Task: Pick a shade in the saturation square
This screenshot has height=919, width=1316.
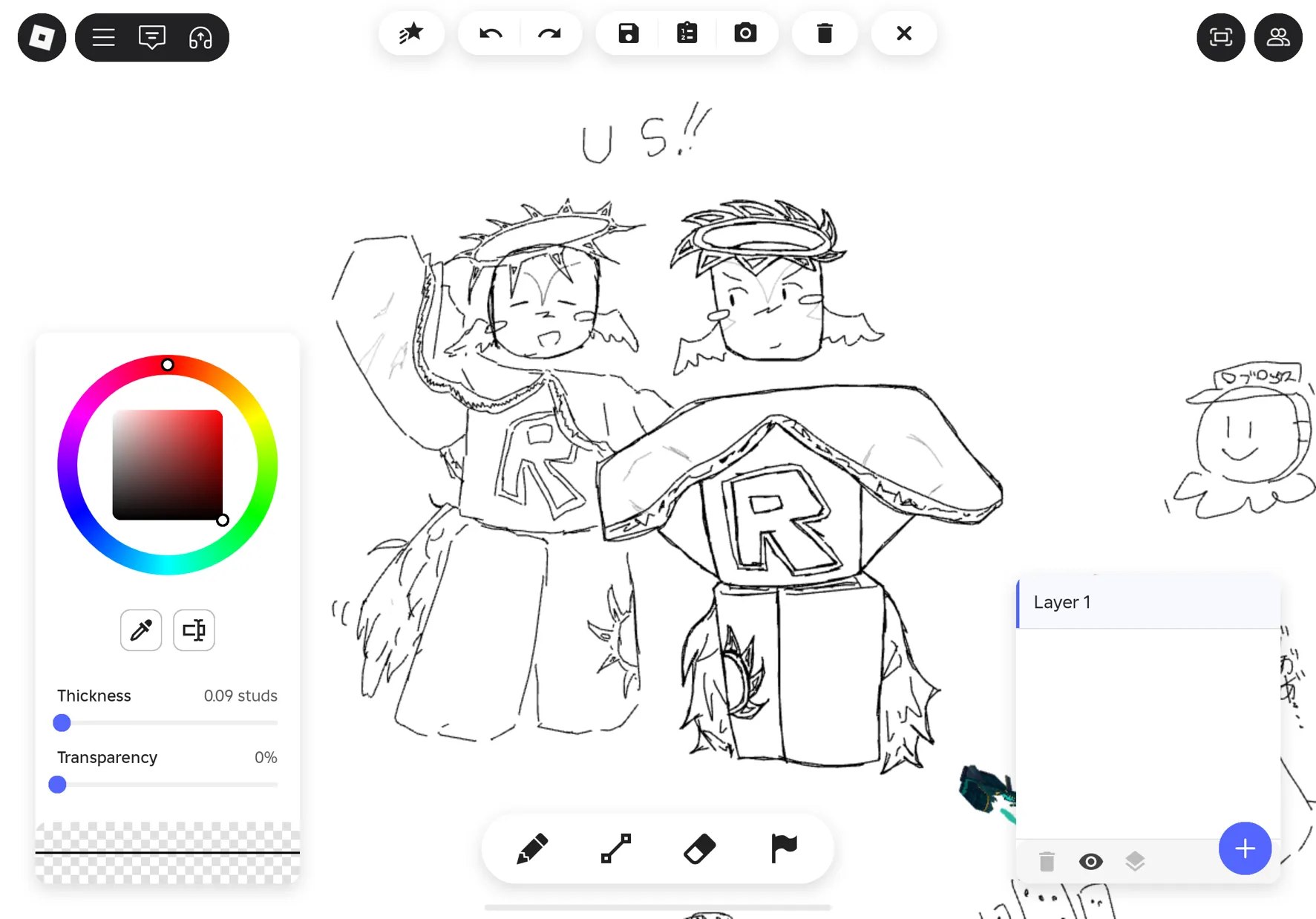Action: 168,465
